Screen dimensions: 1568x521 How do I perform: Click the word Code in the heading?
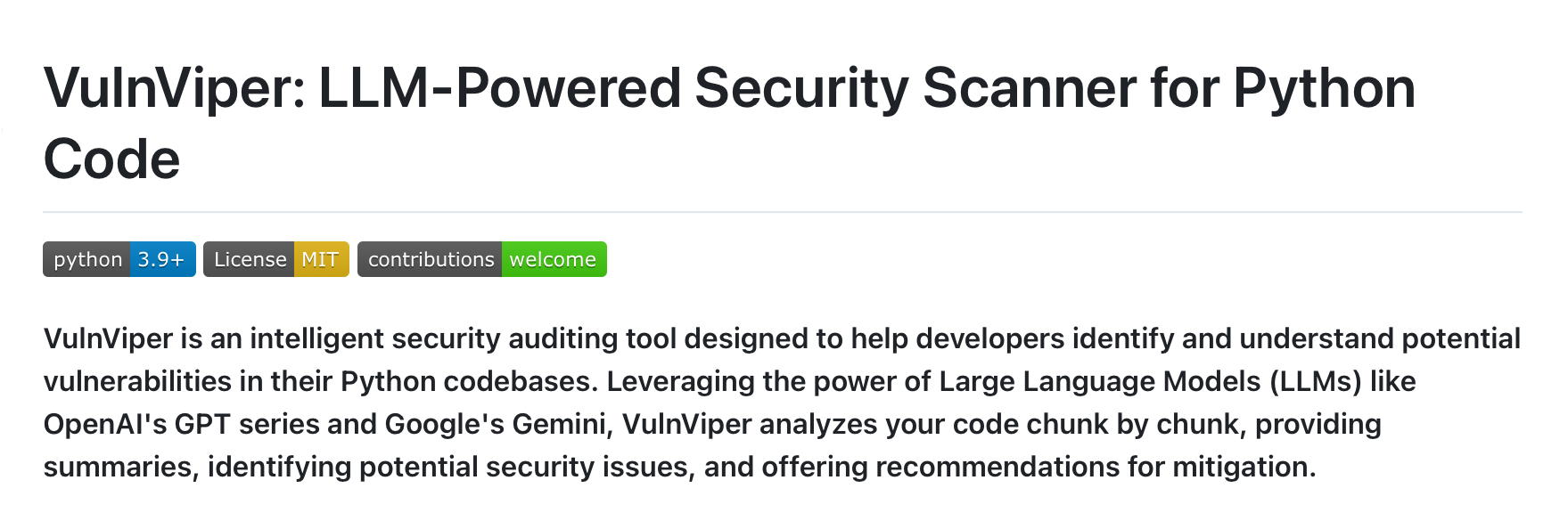(111, 159)
